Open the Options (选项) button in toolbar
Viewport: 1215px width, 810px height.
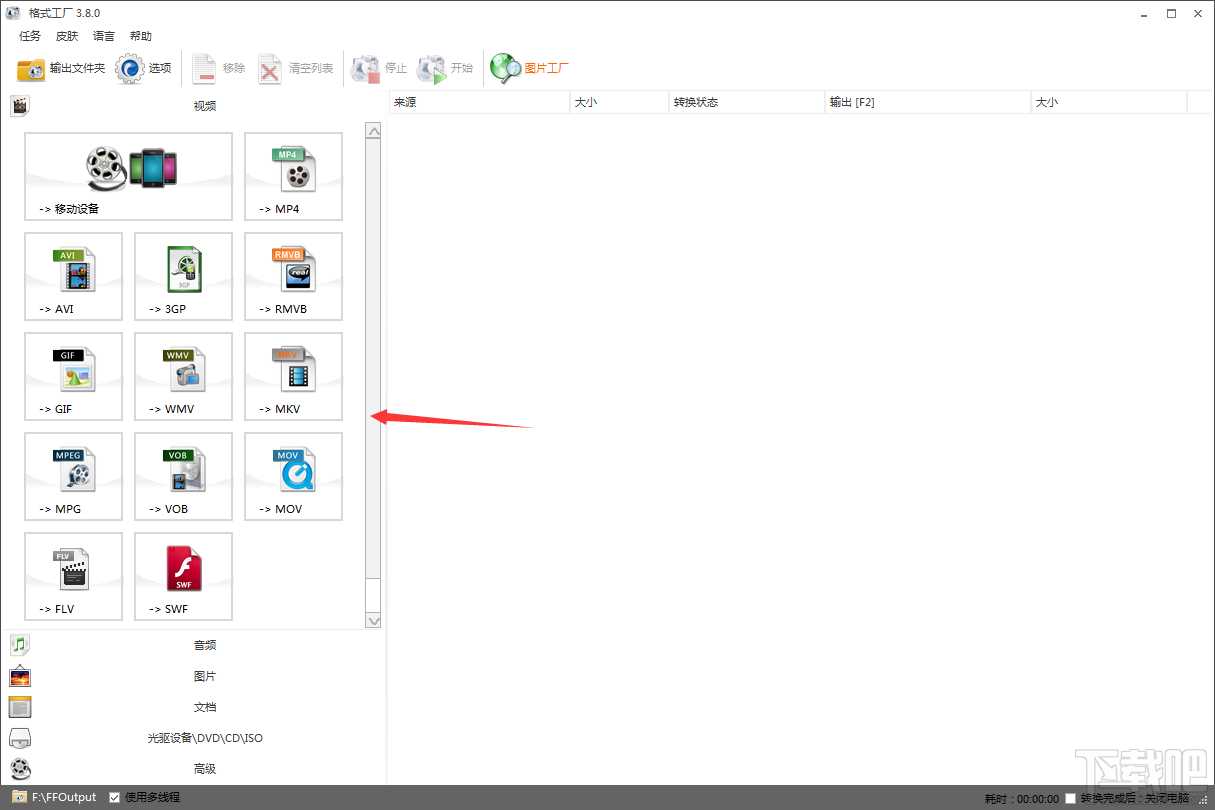pos(144,68)
